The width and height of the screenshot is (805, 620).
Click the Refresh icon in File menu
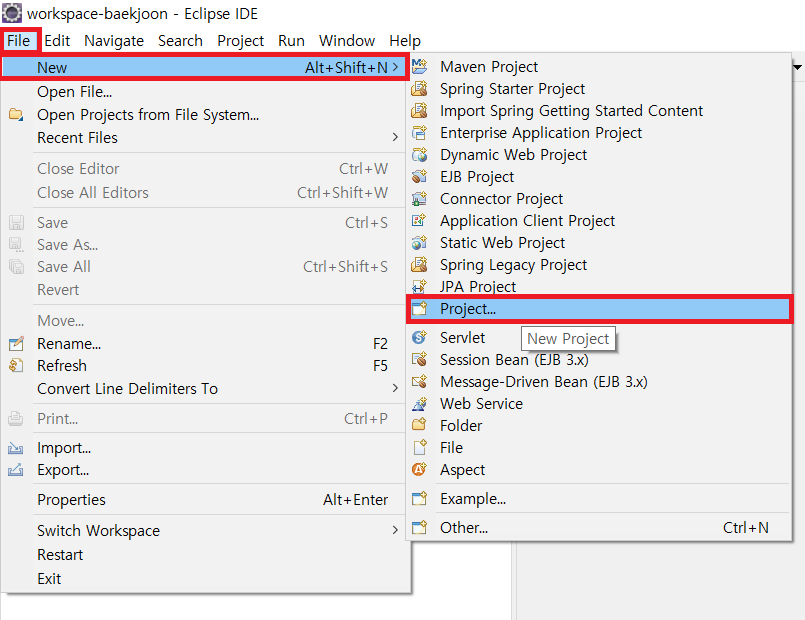click(x=16, y=365)
